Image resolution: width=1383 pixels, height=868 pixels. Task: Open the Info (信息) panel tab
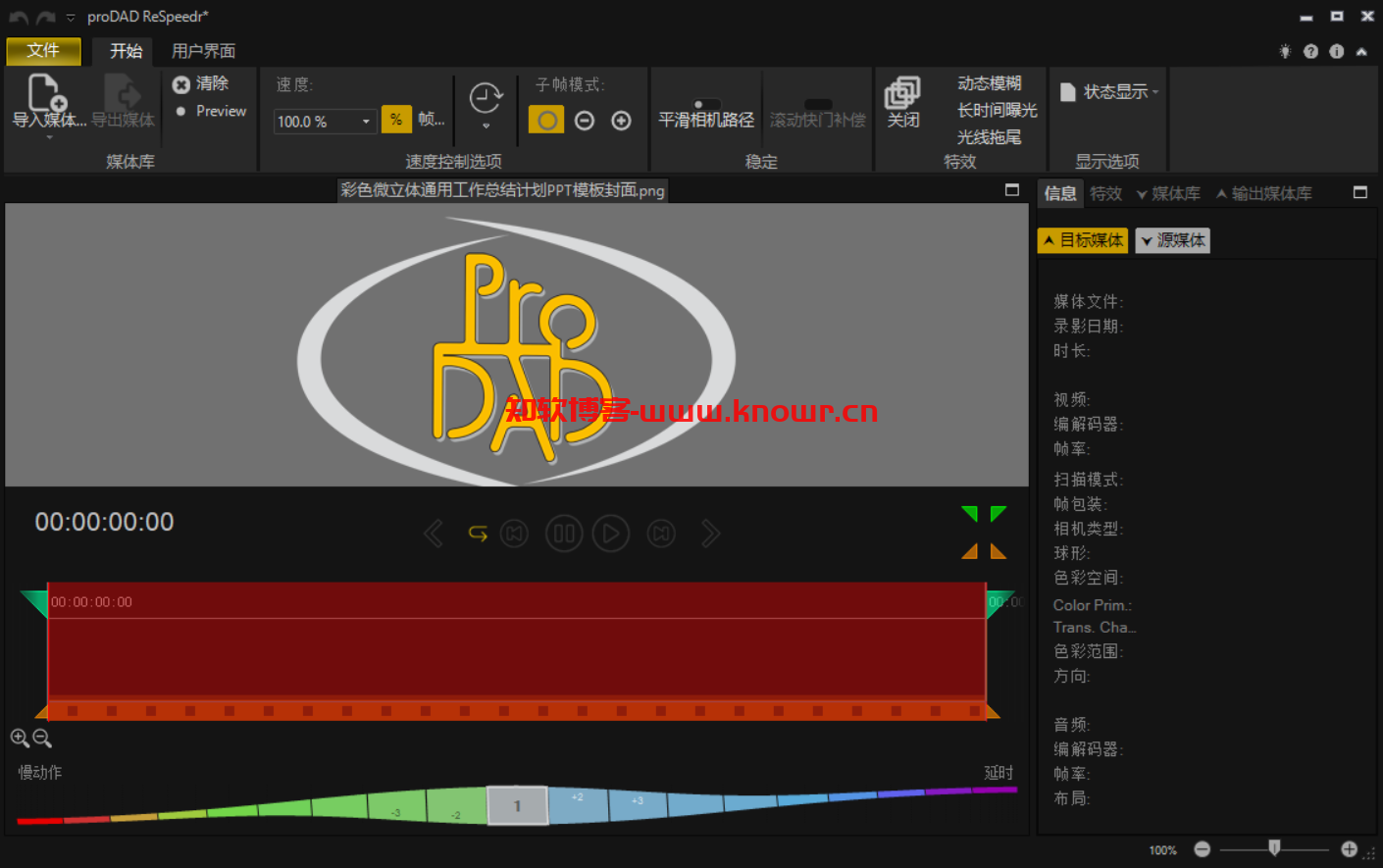[x=1060, y=193]
